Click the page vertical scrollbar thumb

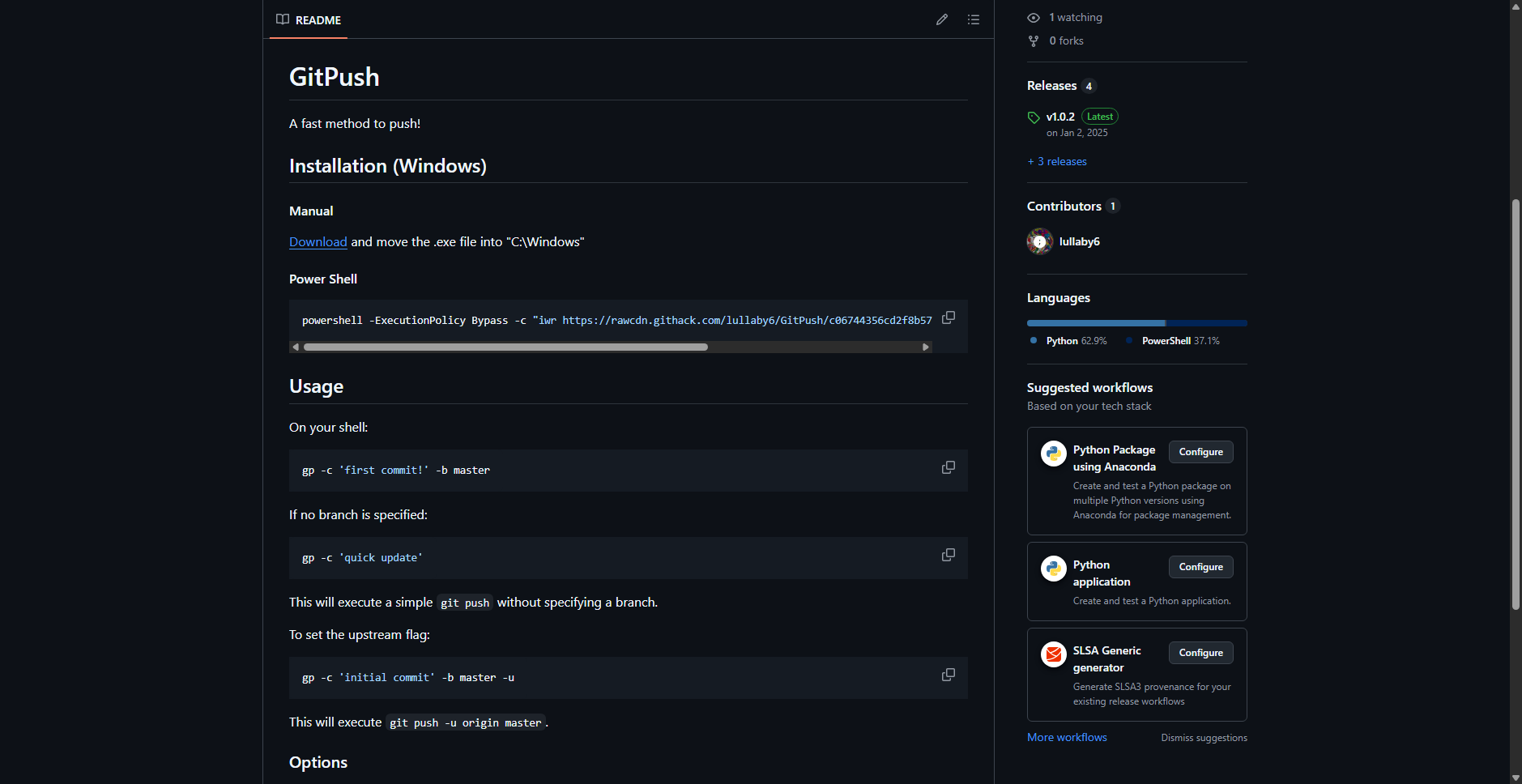1516,403
